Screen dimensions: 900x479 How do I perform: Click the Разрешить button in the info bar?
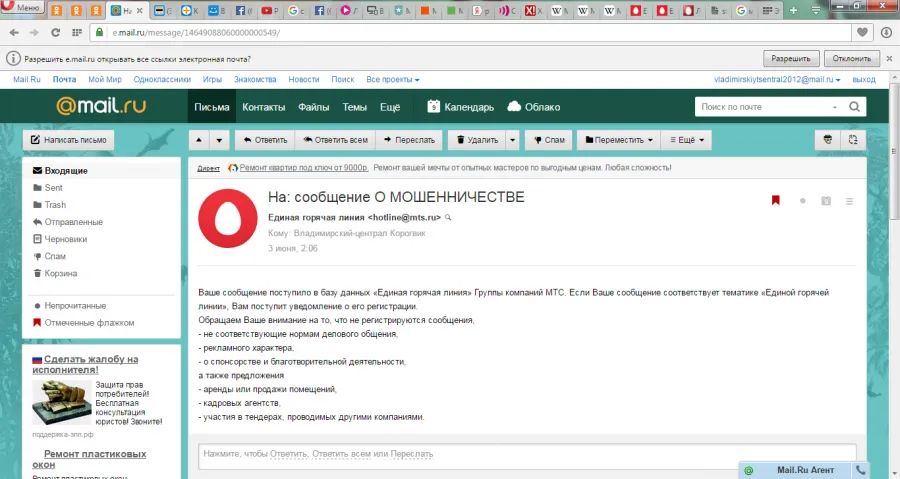(x=790, y=59)
